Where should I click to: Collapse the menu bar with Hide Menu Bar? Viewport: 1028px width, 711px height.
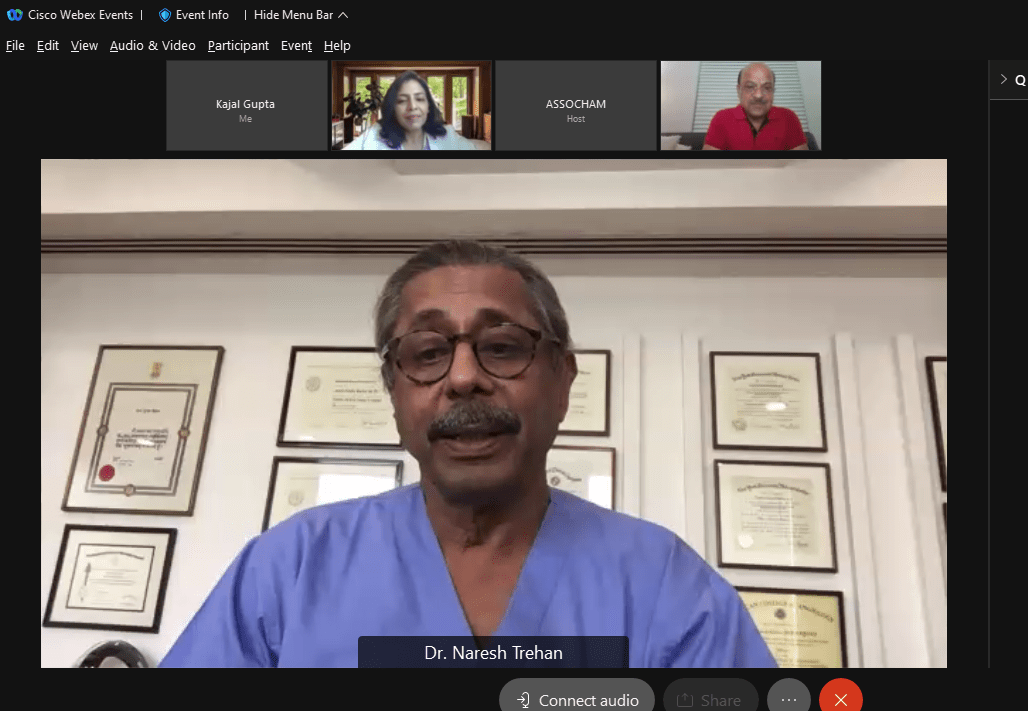pyautogui.click(x=300, y=15)
